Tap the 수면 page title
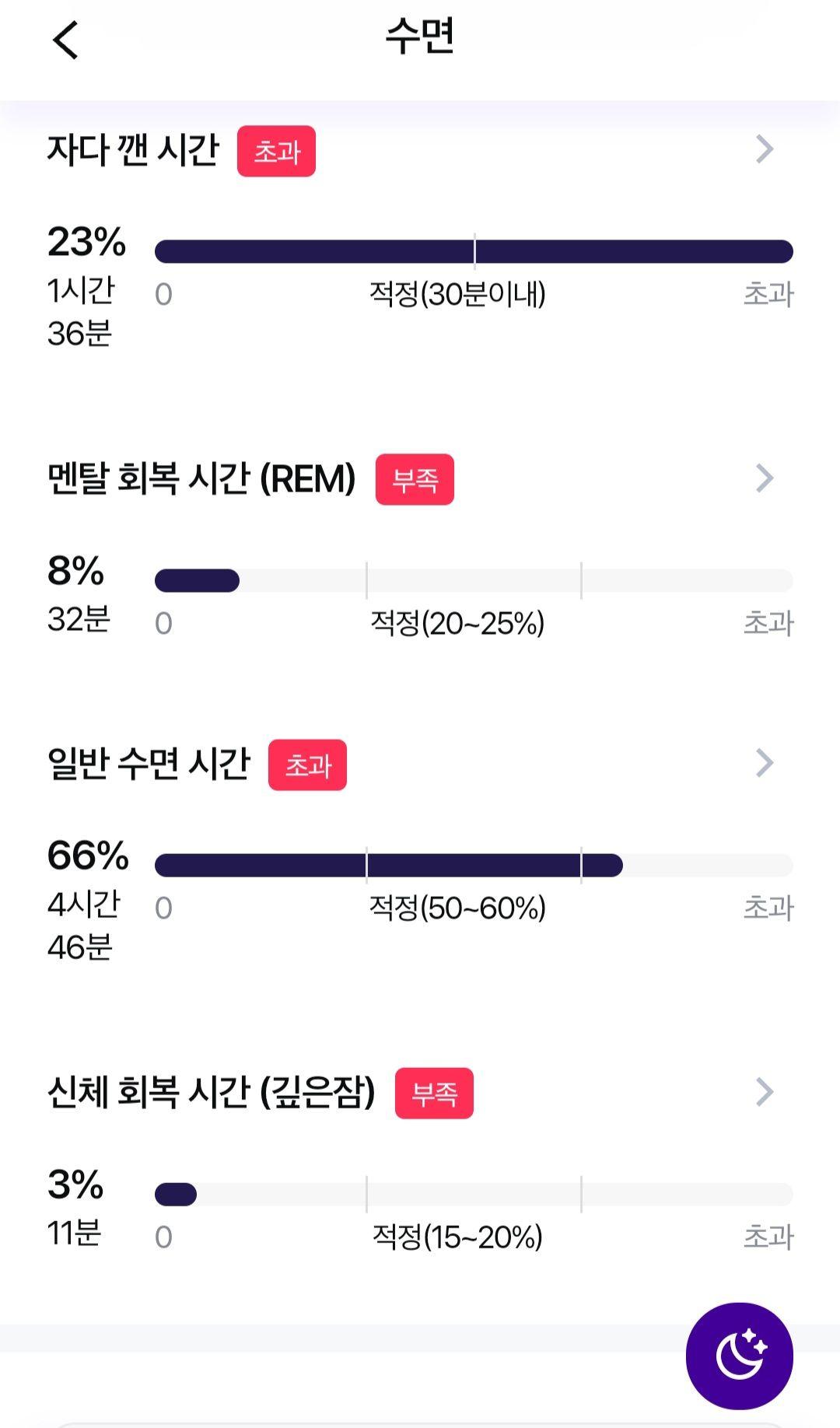Viewport: 840px width, 1428px height. (x=420, y=37)
